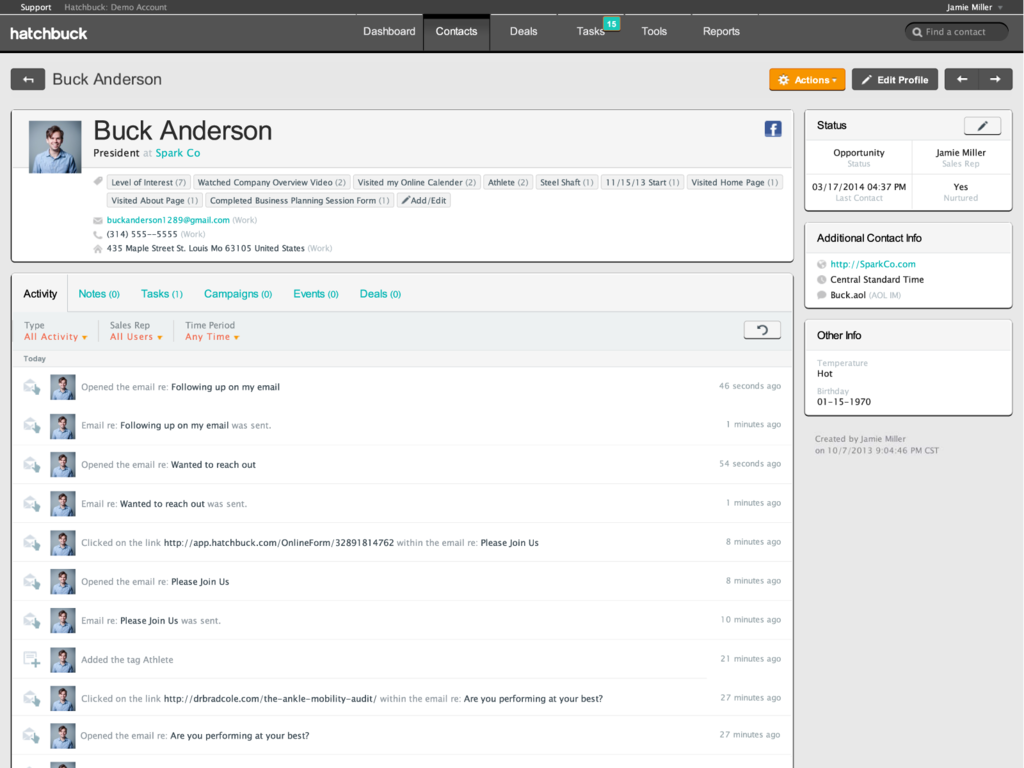The width and height of the screenshot is (1024, 768).
Task: Click the globe icon beside SparkCo.com
Action: (822, 264)
